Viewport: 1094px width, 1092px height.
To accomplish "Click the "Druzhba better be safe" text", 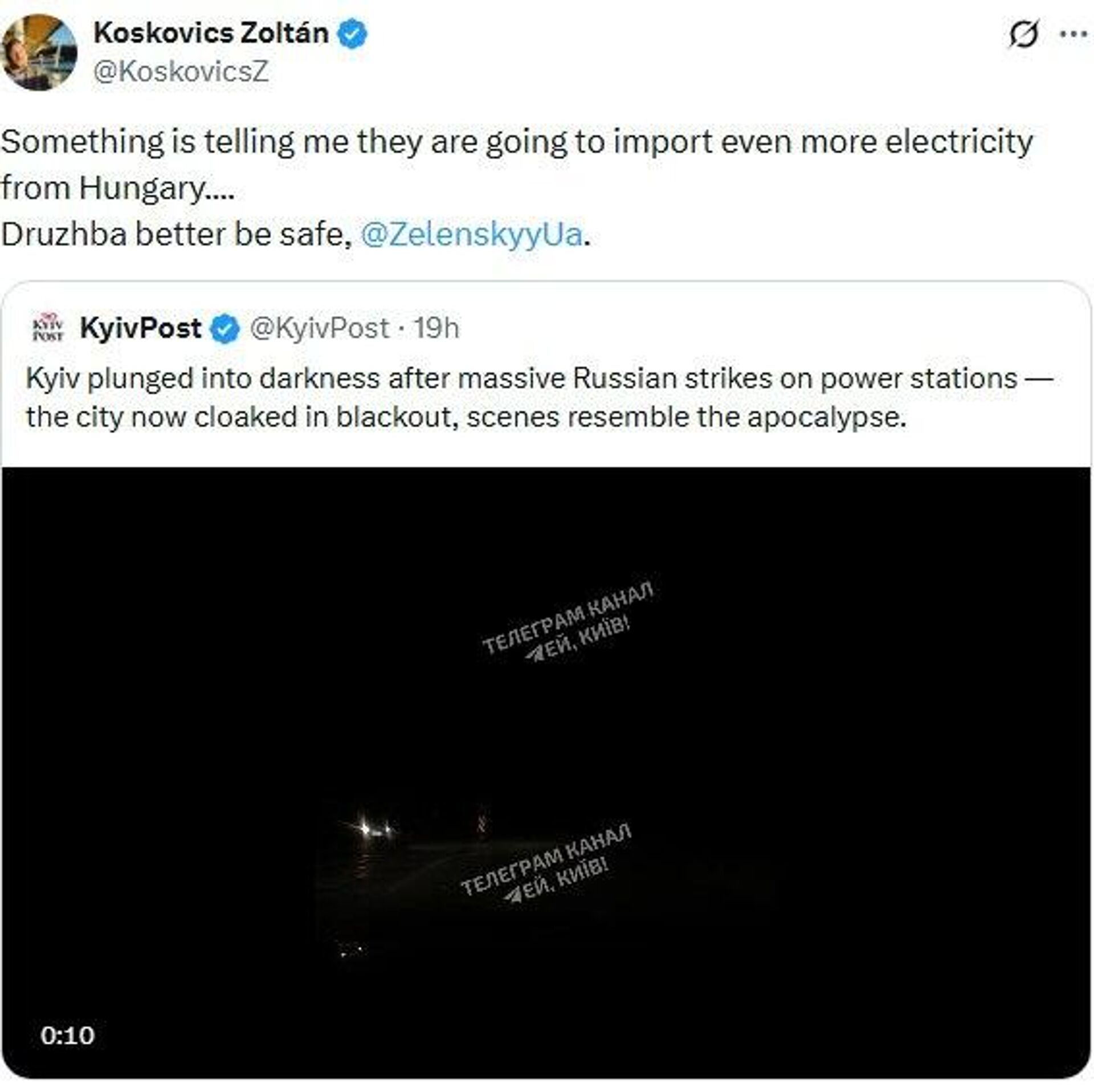I will (177, 234).
